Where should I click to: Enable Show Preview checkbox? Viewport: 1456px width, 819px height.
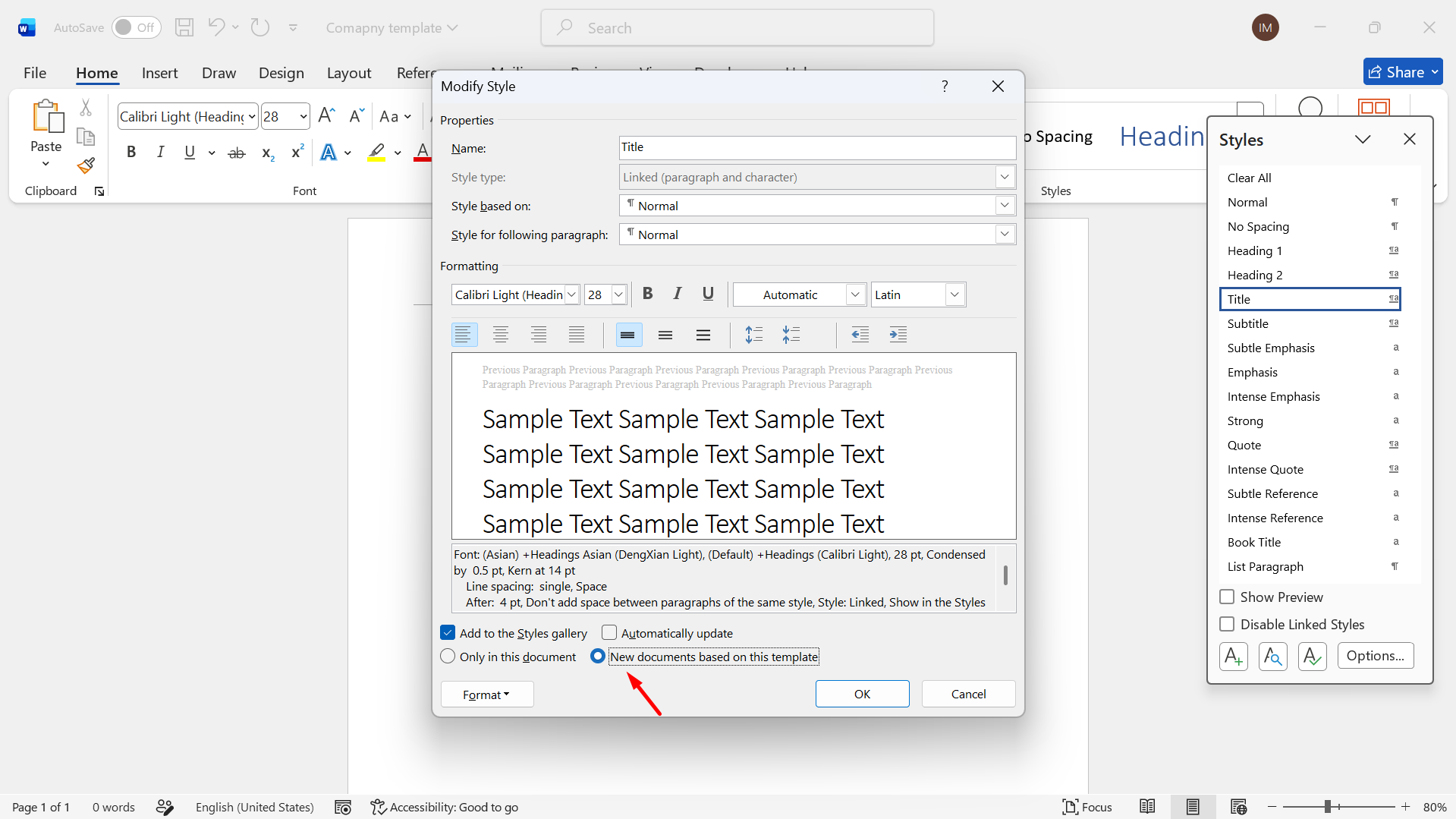pyautogui.click(x=1227, y=597)
